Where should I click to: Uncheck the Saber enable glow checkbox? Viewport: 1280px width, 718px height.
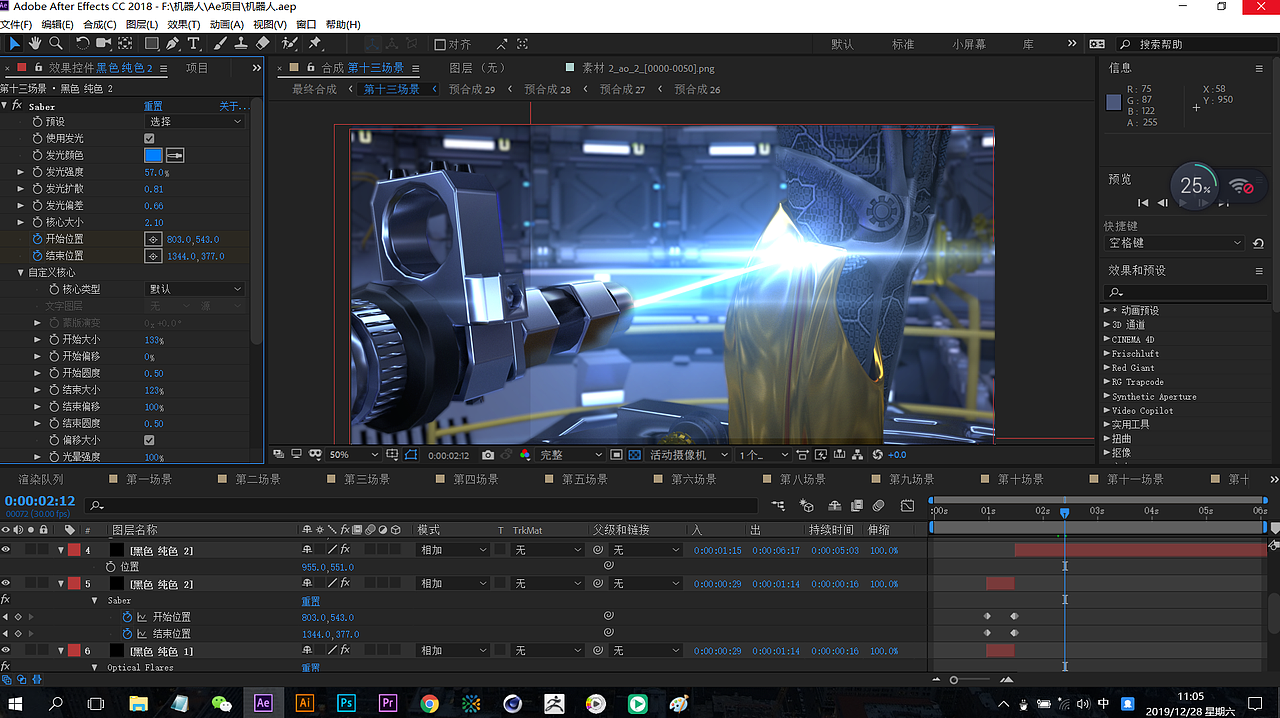pos(149,138)
